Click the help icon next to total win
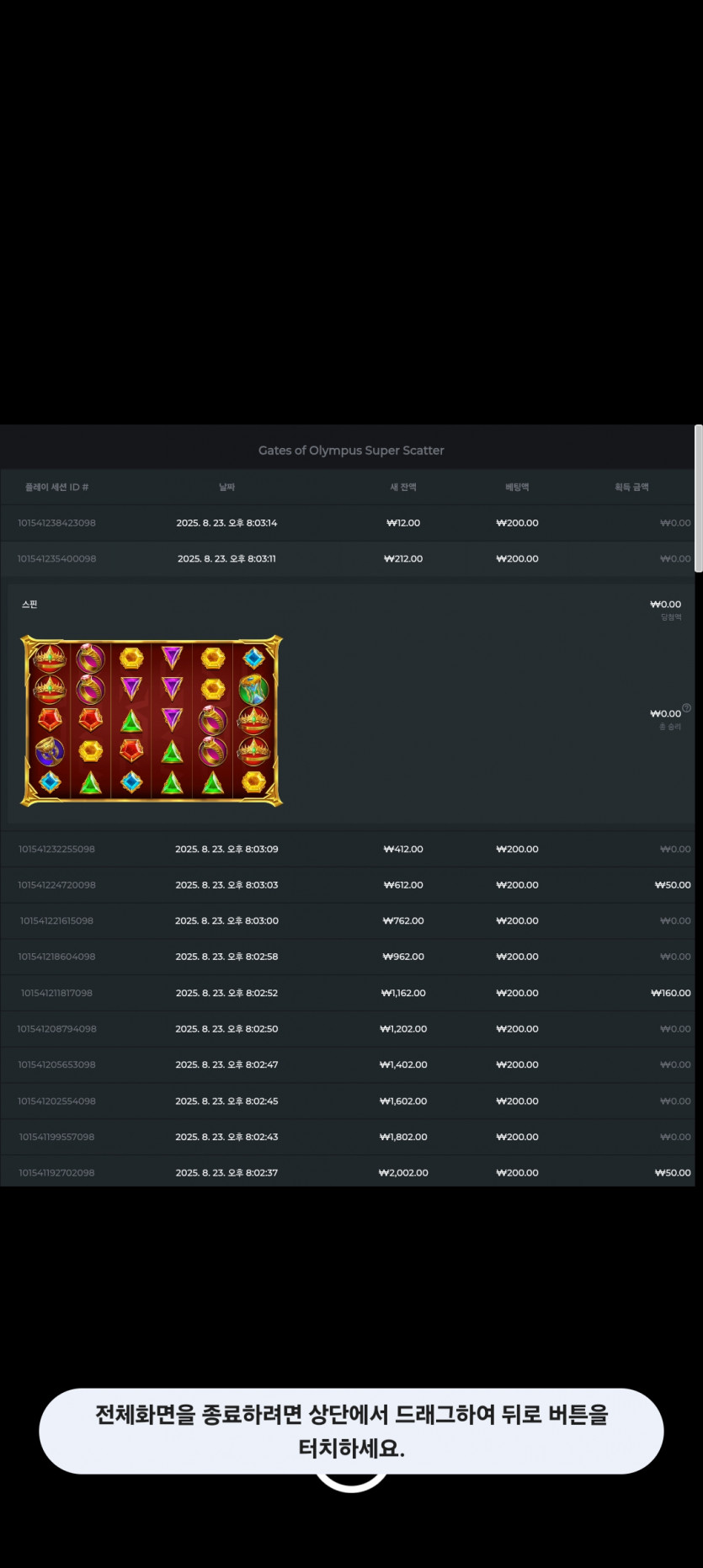Viewport: 703px width, 1568px height. click(686, 708)
